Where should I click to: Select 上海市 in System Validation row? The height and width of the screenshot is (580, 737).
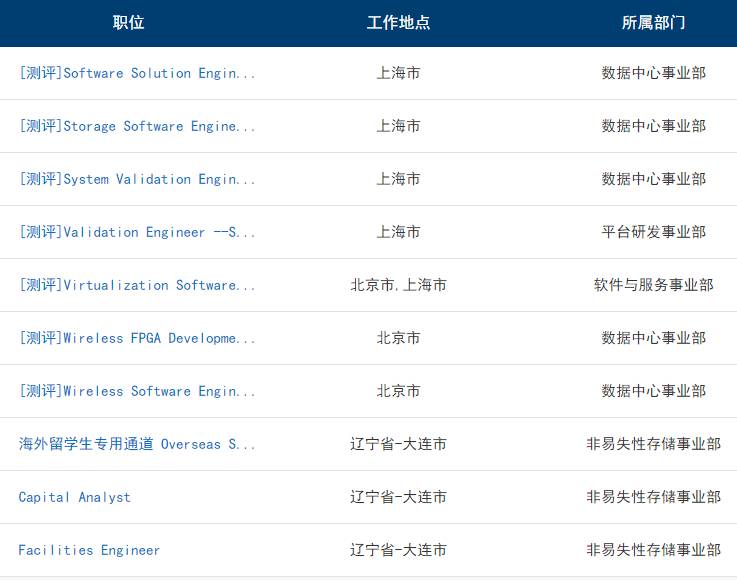tap(398, 180)
